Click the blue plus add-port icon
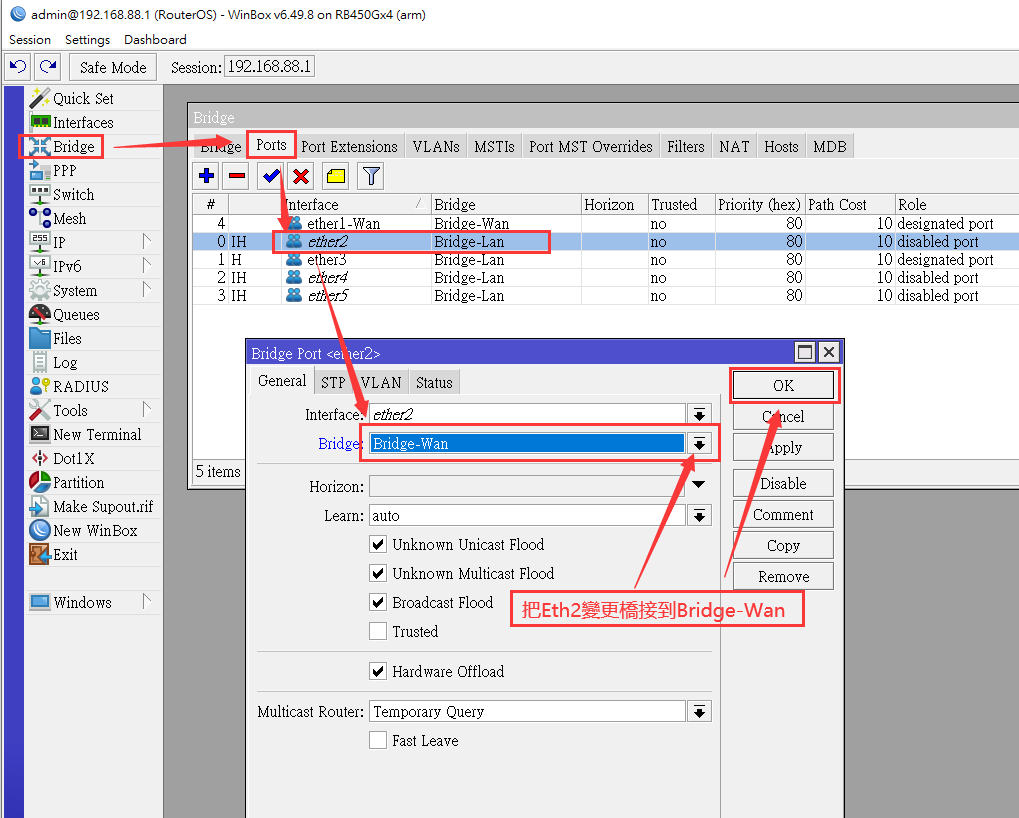Viewport: 1019px width, 818px height. coord(207,175)
